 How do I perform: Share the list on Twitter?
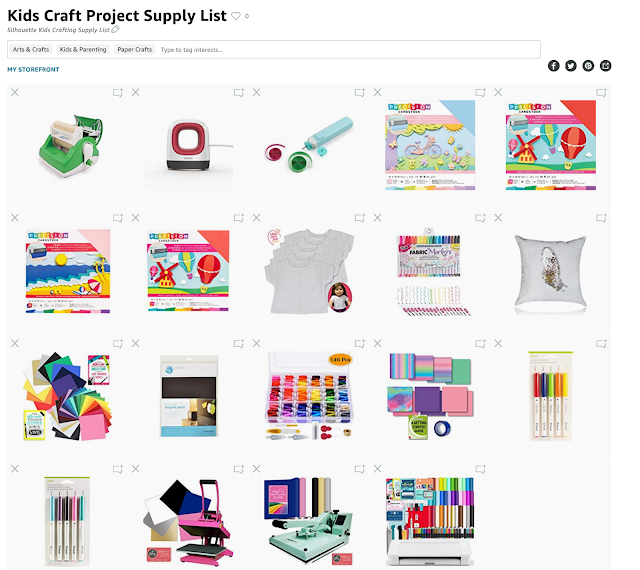click(x=571, y=66)
